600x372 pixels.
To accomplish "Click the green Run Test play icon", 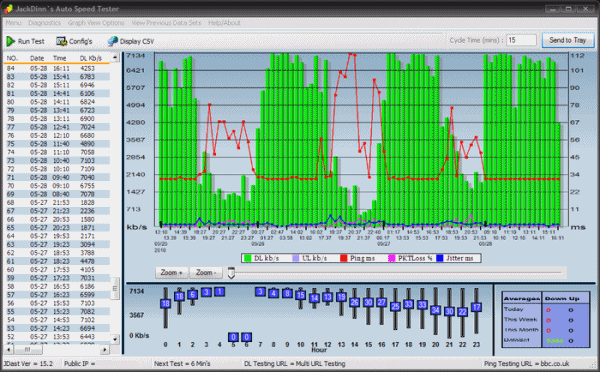I will pos(10,41).
